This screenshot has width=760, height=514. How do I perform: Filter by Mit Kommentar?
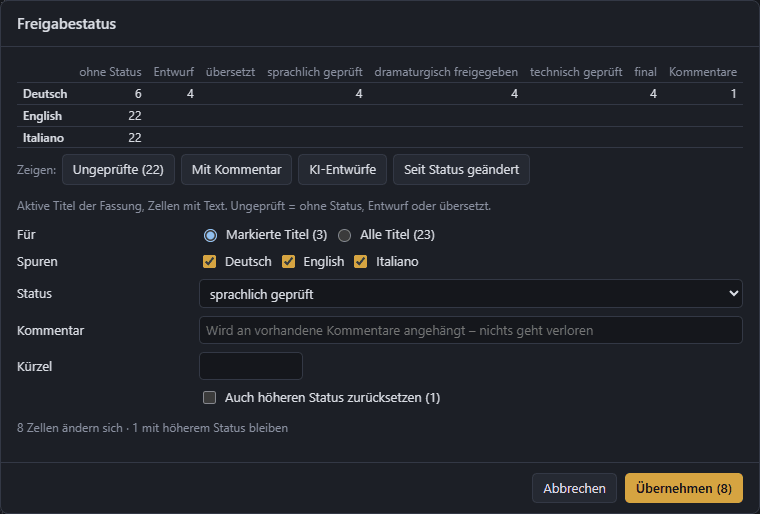(x=237, y=170)
